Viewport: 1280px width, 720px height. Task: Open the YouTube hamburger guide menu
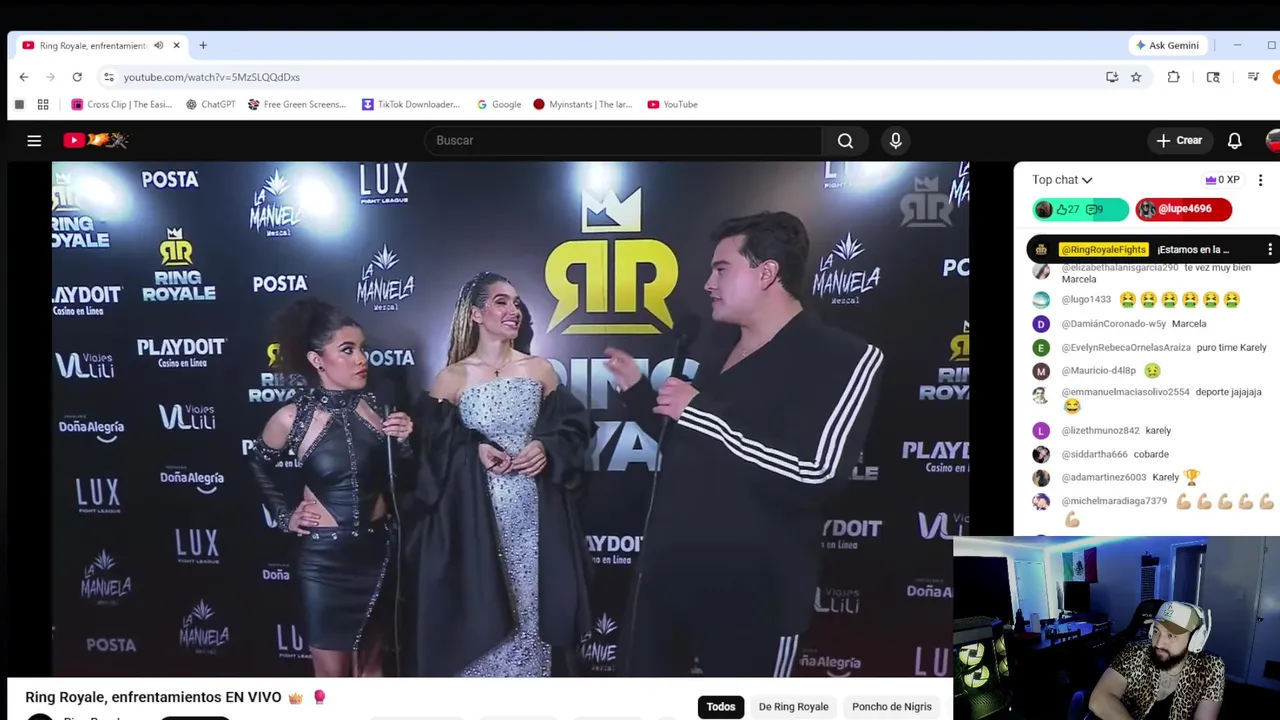point(34,141)
